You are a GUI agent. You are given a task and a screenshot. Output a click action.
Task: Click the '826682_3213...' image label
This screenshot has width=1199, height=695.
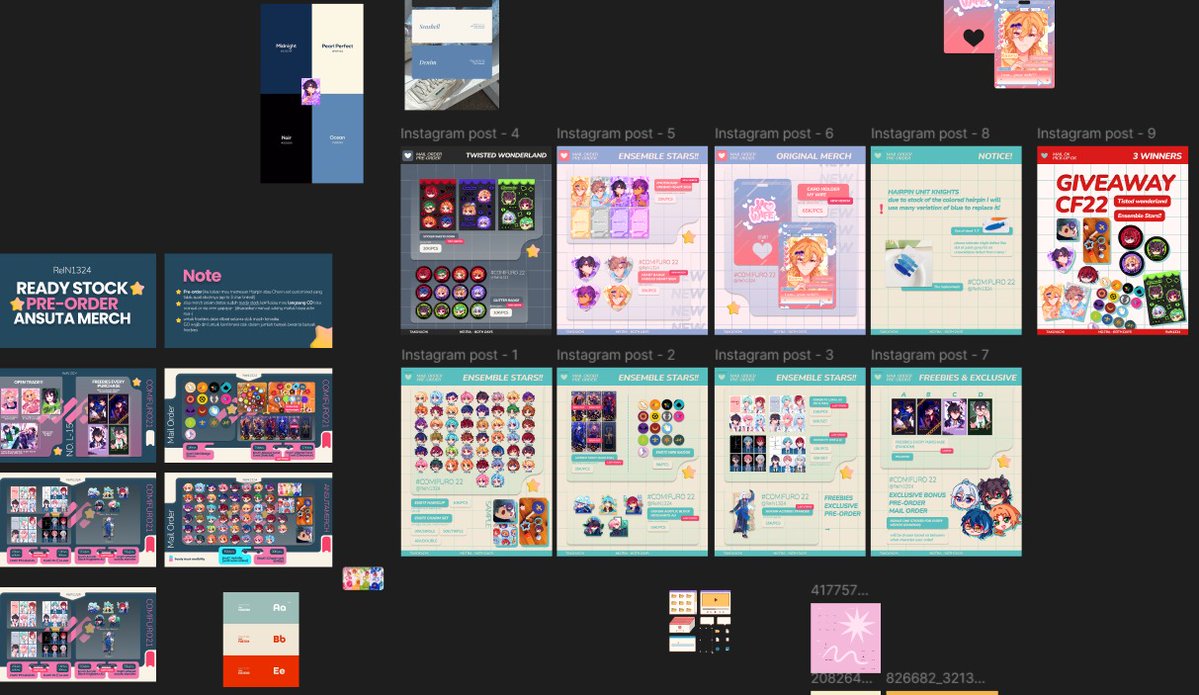[935, 678]
